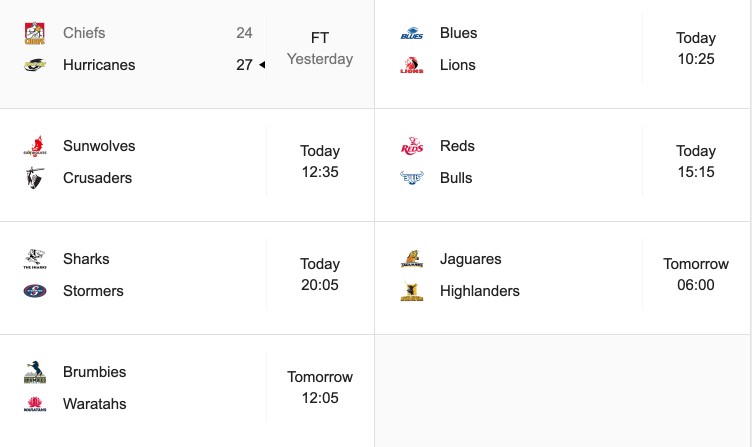Click the Reds team logo
Viewport: 752px width, 447px height.
click(412, 146)
